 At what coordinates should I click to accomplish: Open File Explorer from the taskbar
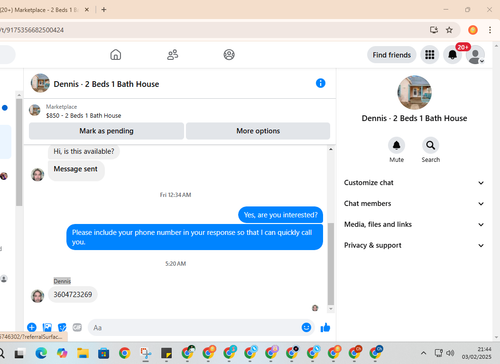[x=83, y=353]
